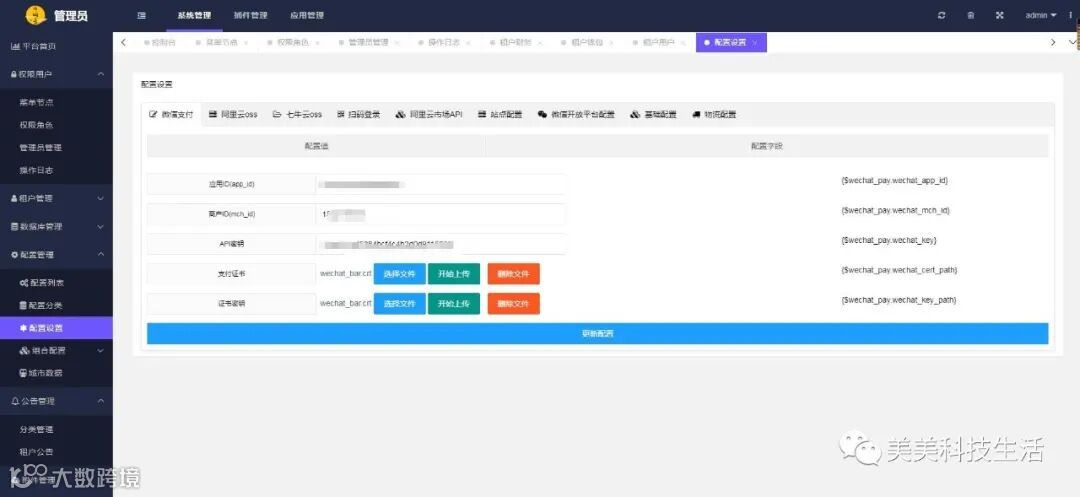Switch to 应用管理 top menu
This screenshot has height=497, width=1080.
click(307, 15)
